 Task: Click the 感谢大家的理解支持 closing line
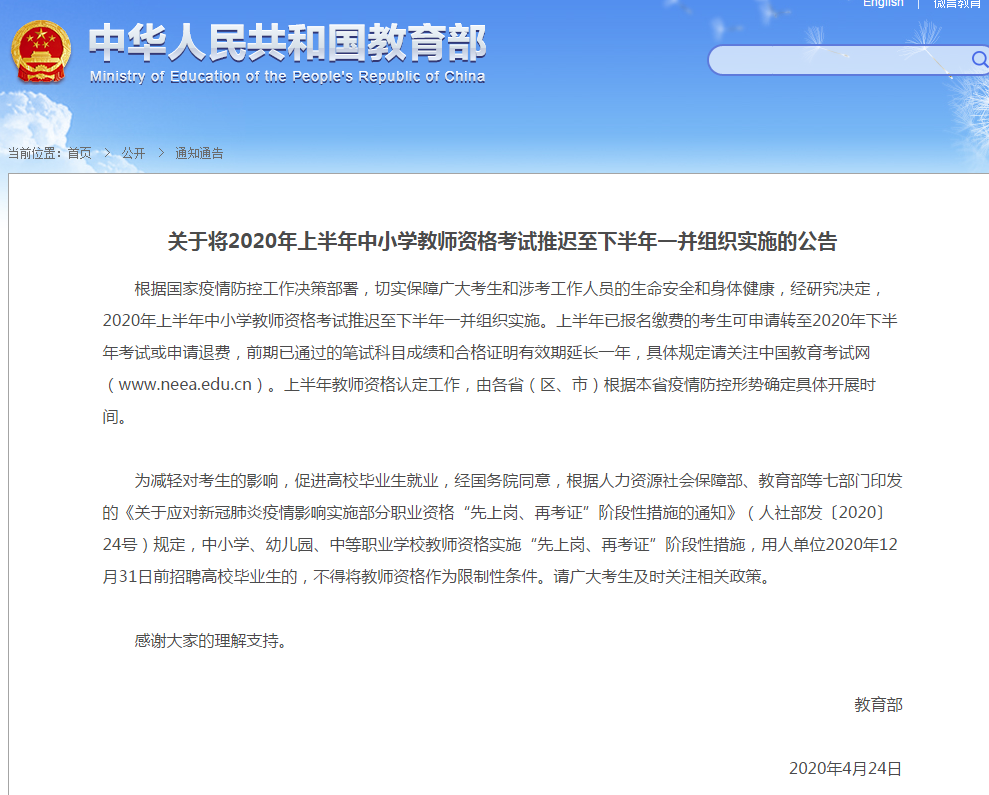[x=211, y=641]
